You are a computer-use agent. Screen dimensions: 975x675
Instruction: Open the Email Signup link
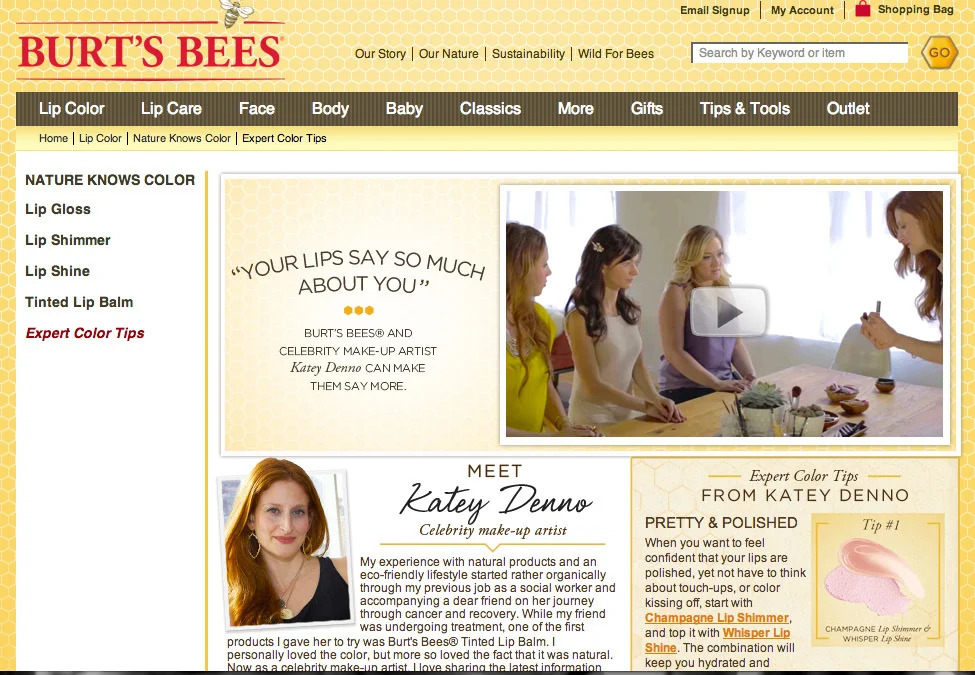point(714,10)
